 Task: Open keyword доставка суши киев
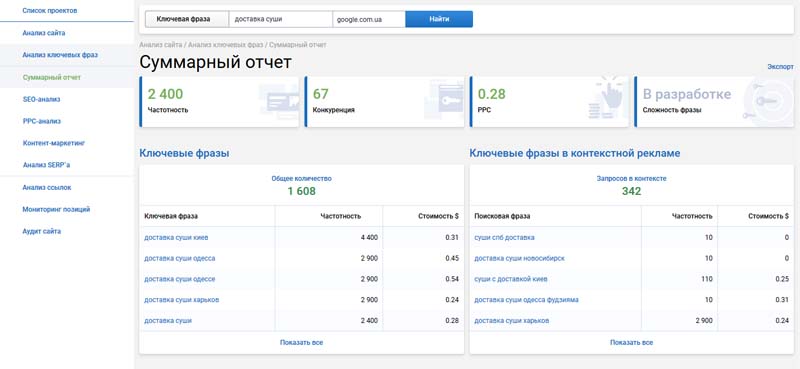point(176,238)
